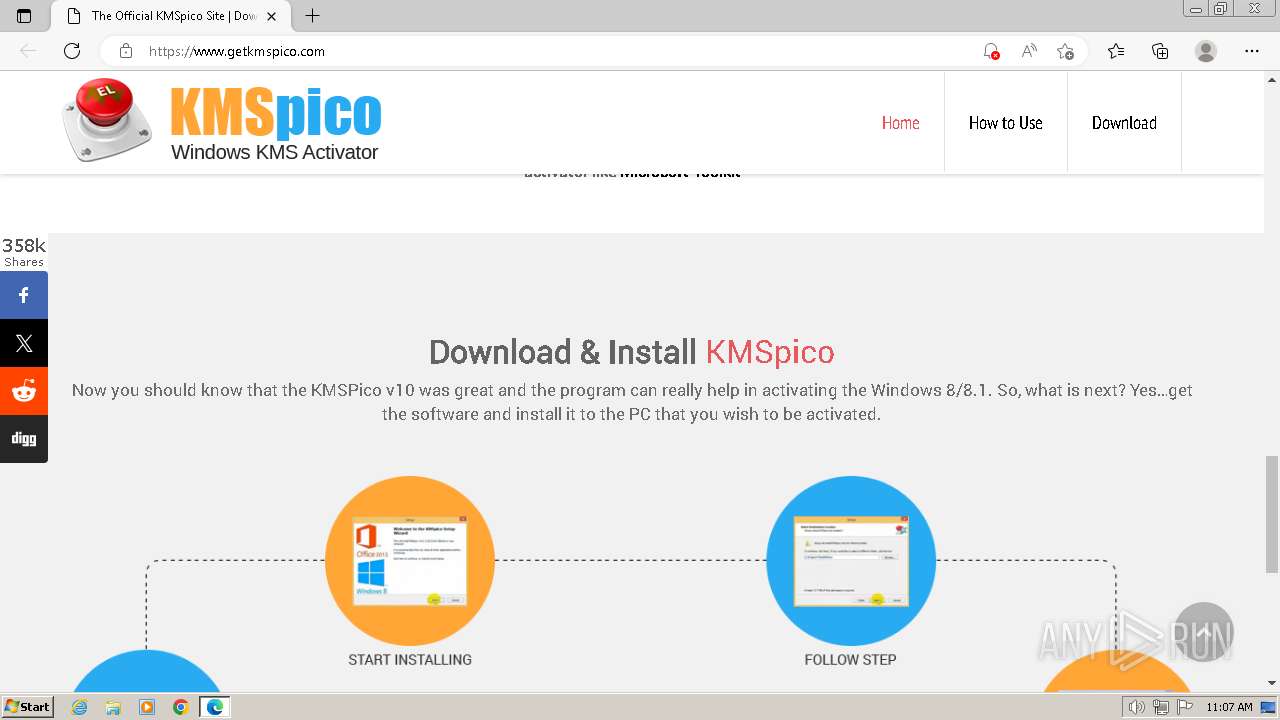Click the browser back arrow
The height and width of the screenshot is (720, 1280).
click(28, 51)
